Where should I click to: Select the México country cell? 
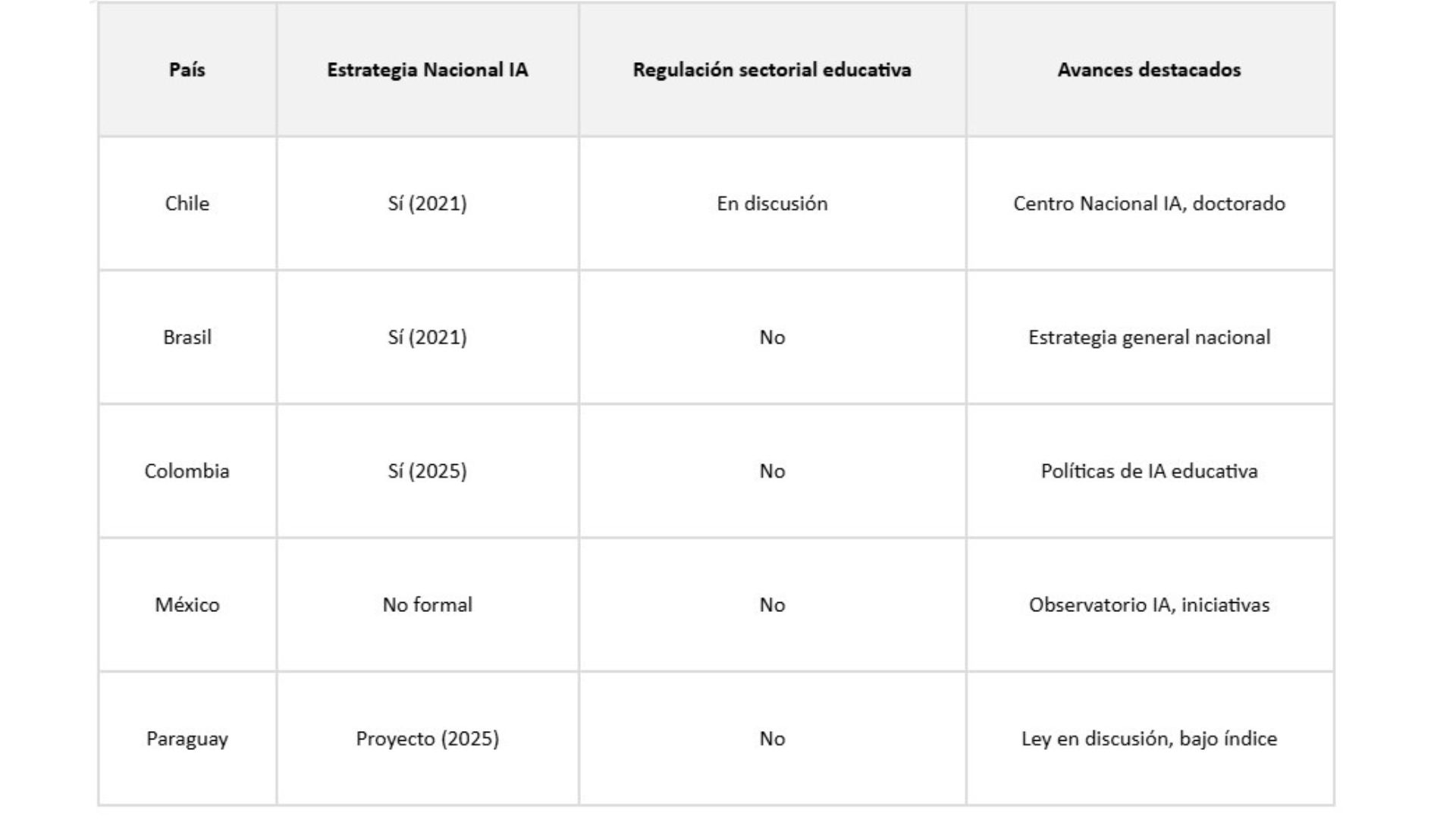tap(187, 604)
